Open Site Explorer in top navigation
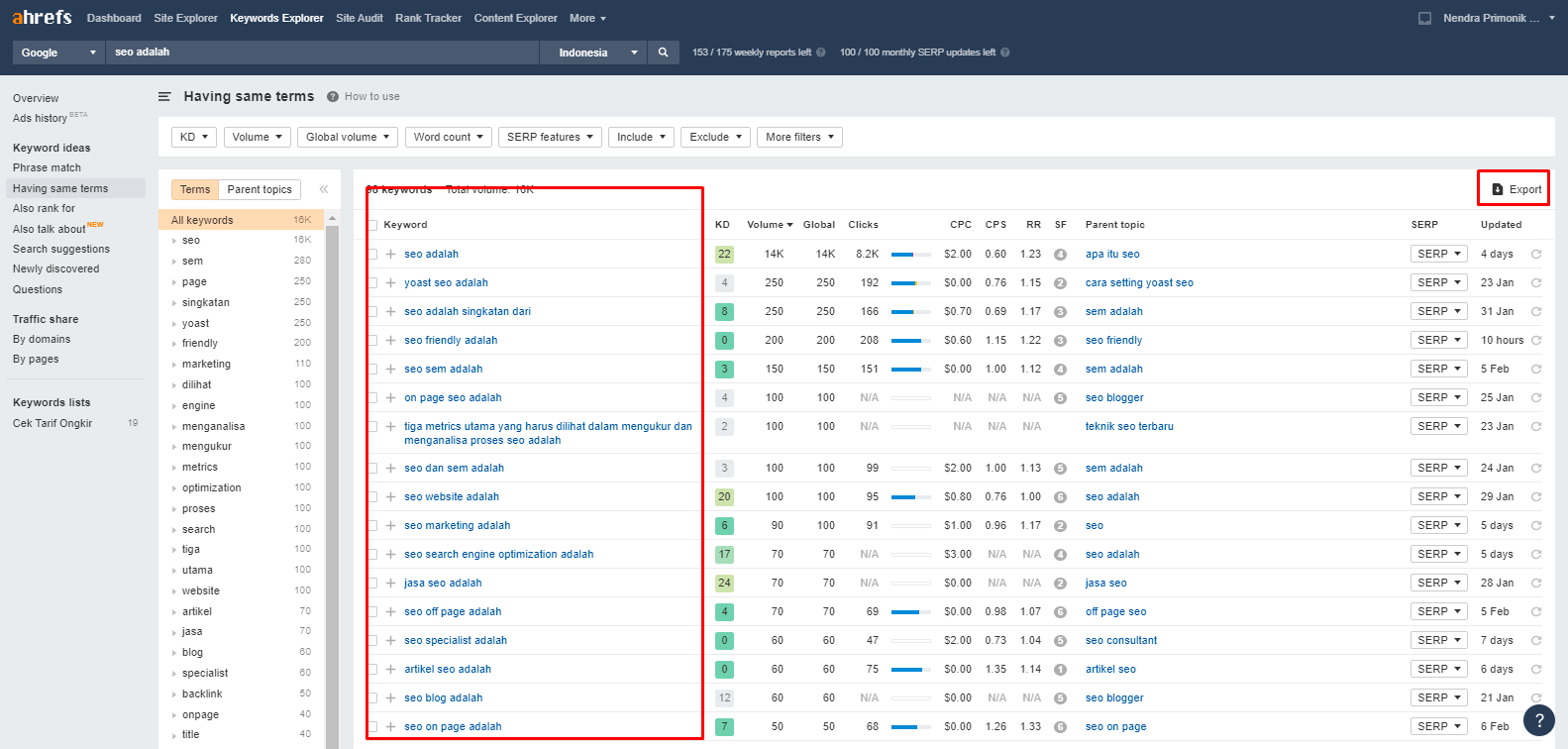The width and height of the screenshot is (1568, 749). [x=185, y=18]
